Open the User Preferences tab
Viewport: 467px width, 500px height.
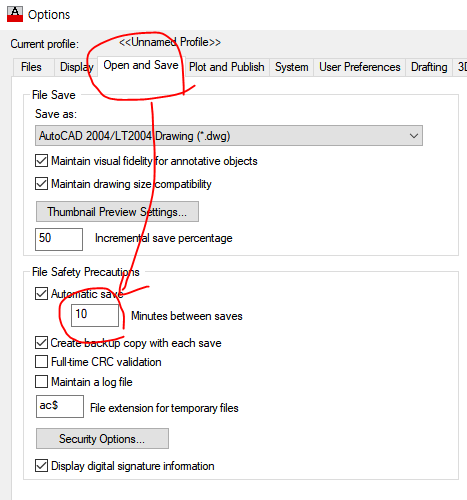(x=360, y=67)
